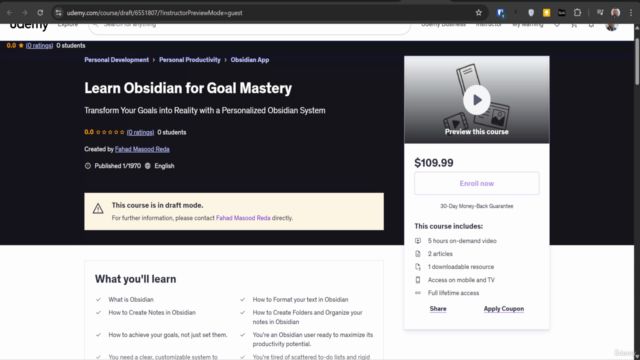Click the browser back arrow
Viewport: 640px width, 360px height.
9,13
